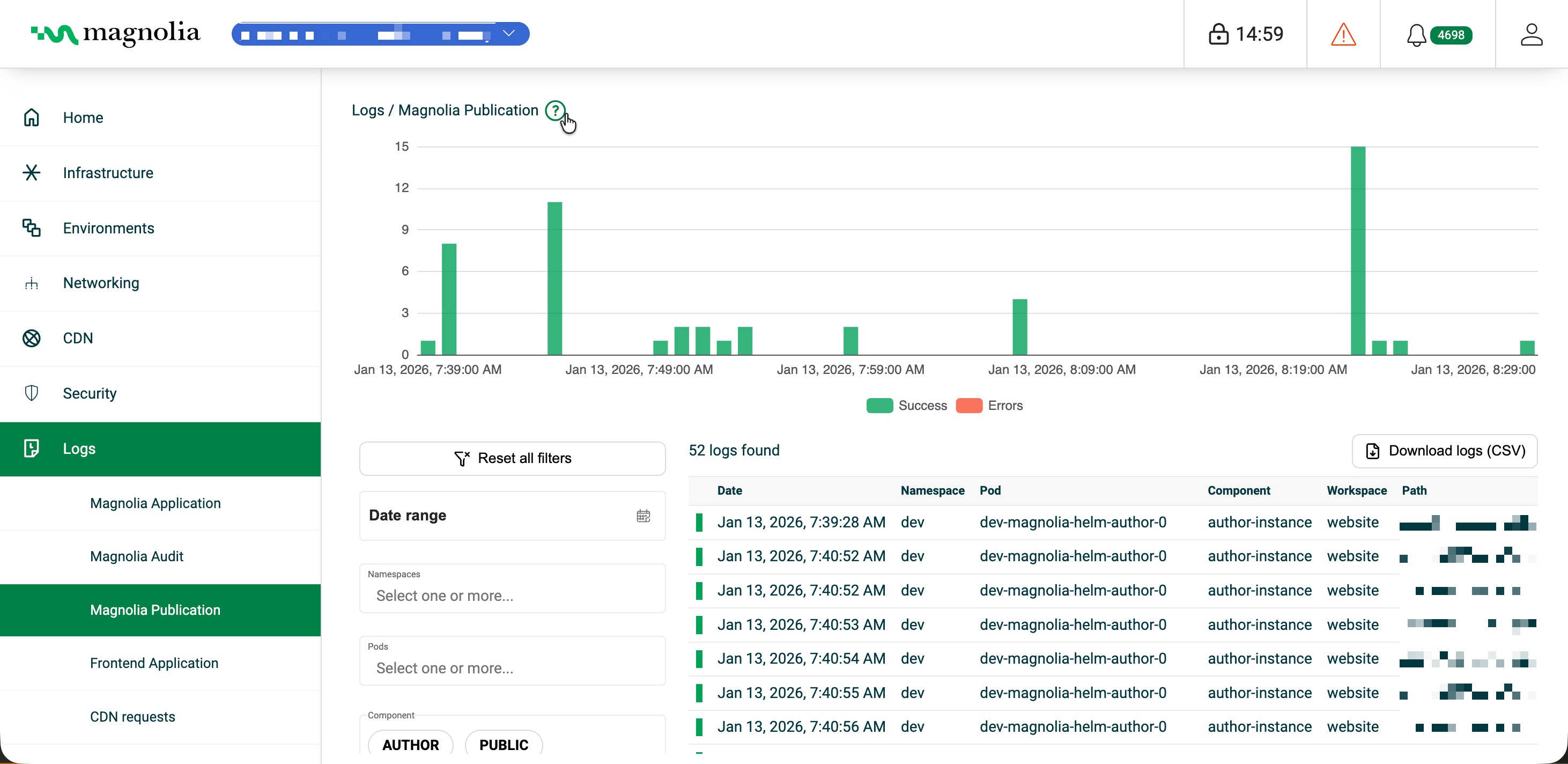The height and width of the screenshot is (764, 1568).
Task: Open the CDN section icon
Action: click(32, 338)
